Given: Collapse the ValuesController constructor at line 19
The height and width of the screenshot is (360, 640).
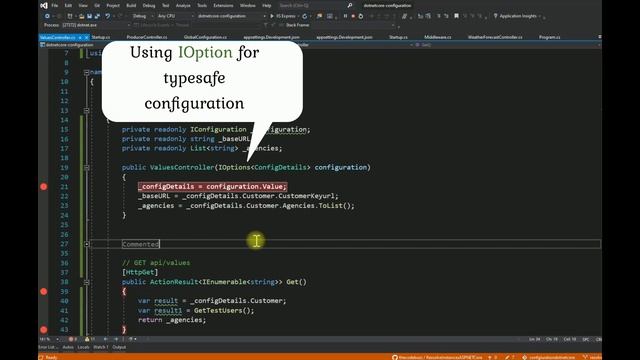Looking at the screenshot, I should 87,167.
